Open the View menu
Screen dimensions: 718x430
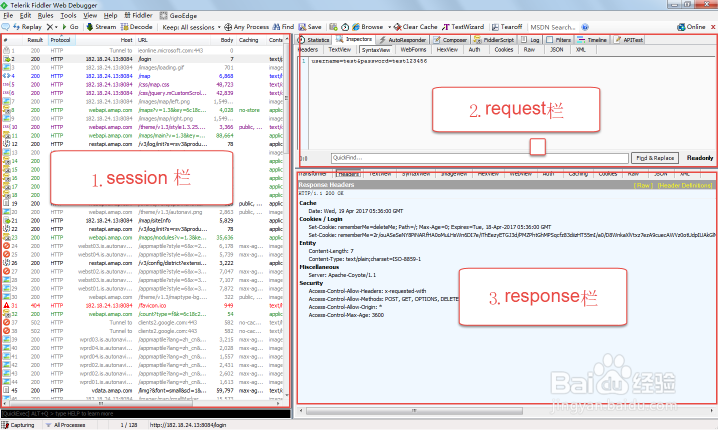90,16
